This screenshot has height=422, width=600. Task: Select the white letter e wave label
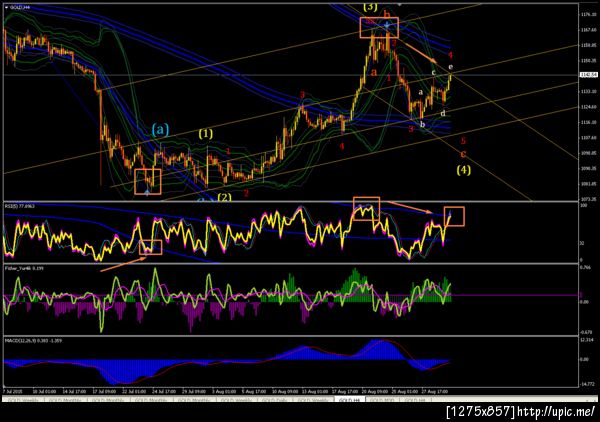tap(451, 67)
